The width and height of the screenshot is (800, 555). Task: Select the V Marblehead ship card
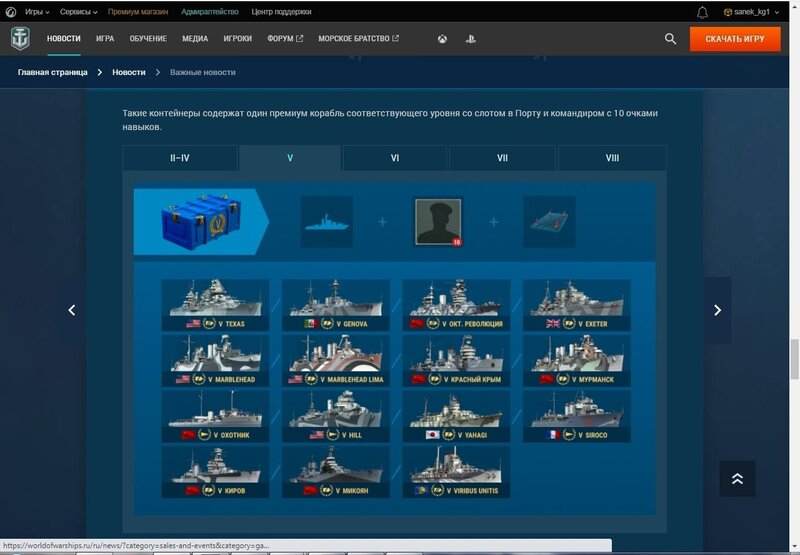tap(215, 360)
